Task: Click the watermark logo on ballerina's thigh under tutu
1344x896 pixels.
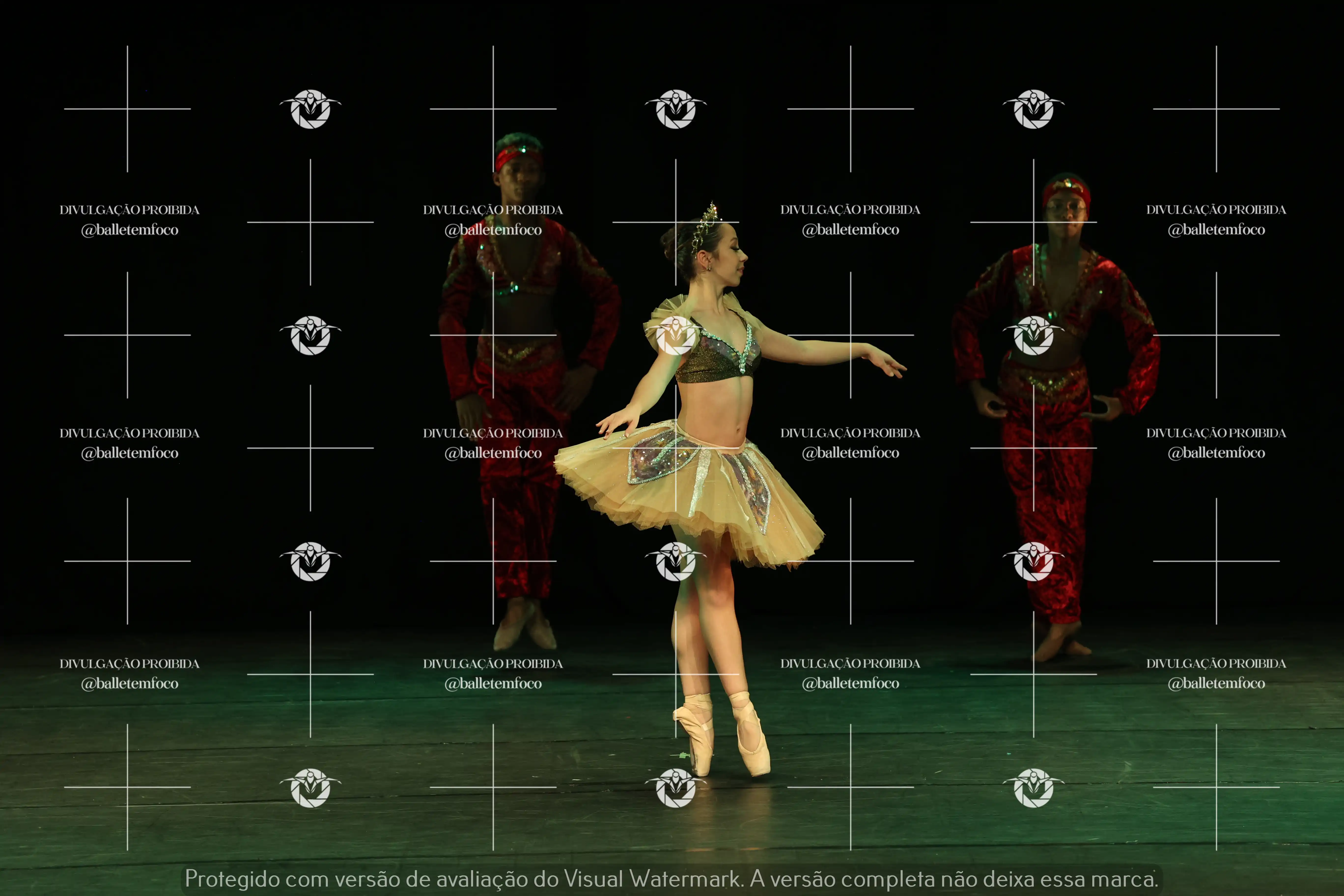Action: click(x=676, y=561)
